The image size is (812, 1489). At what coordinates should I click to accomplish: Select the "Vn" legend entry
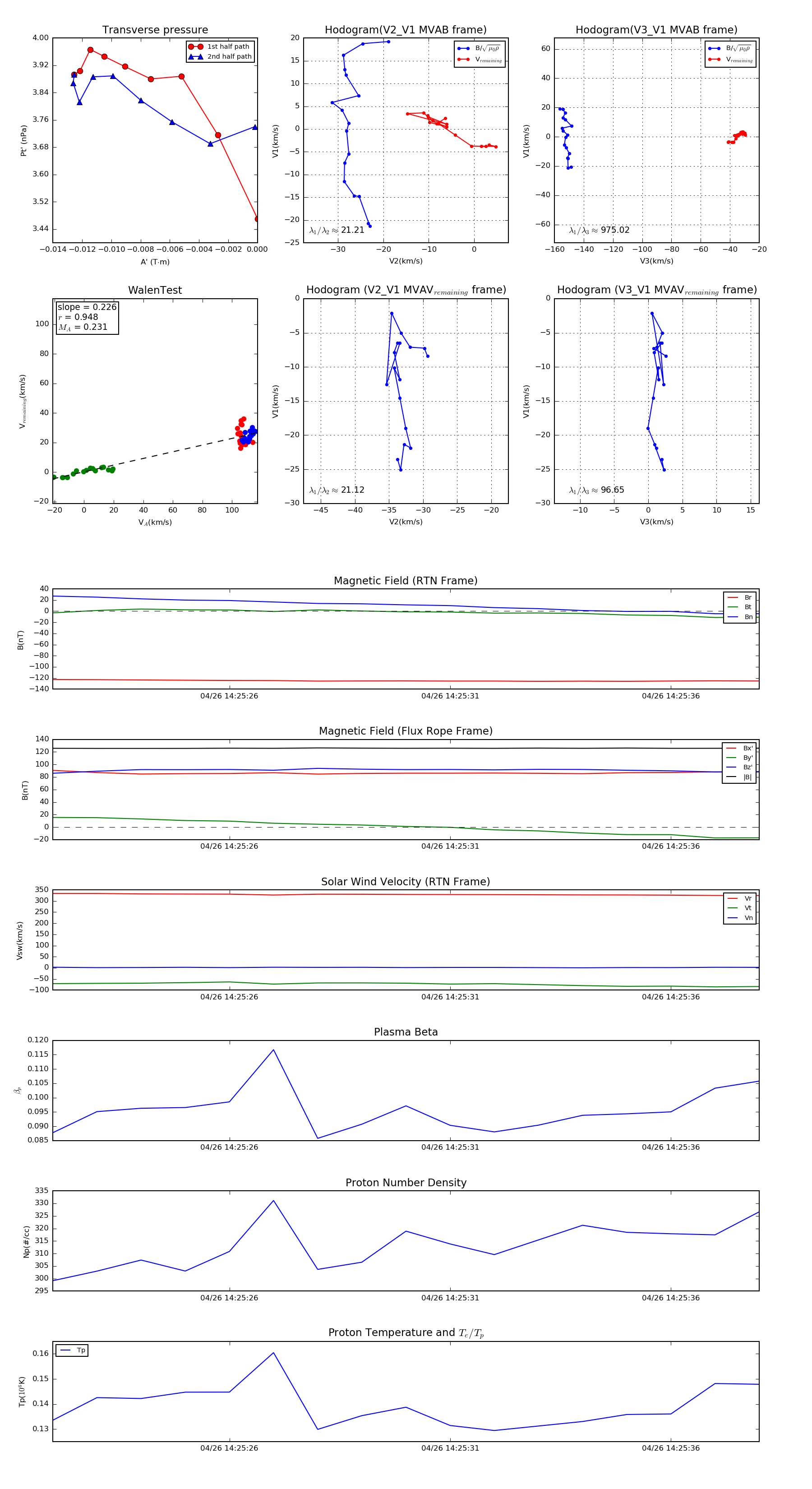(740, 918)
